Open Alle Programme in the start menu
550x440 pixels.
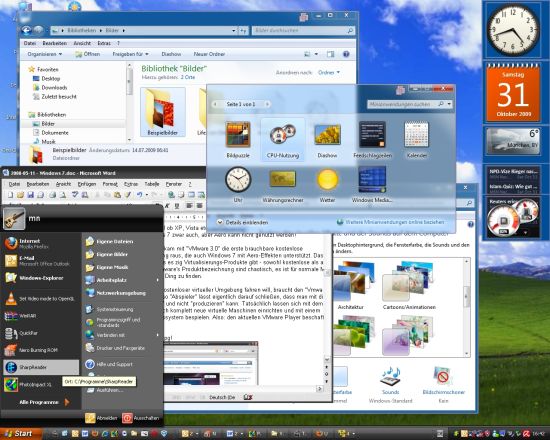click(44, 402)
